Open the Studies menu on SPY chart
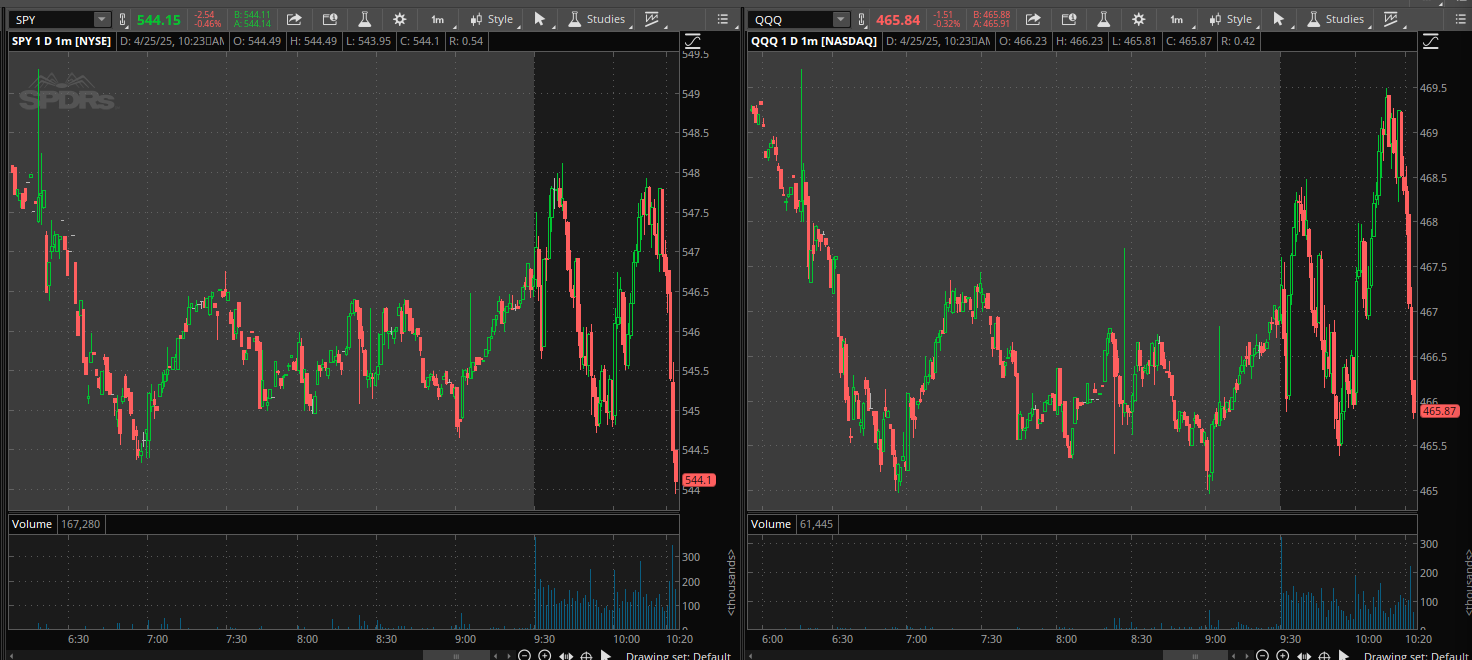1472x660 pixels. (597, 19)
